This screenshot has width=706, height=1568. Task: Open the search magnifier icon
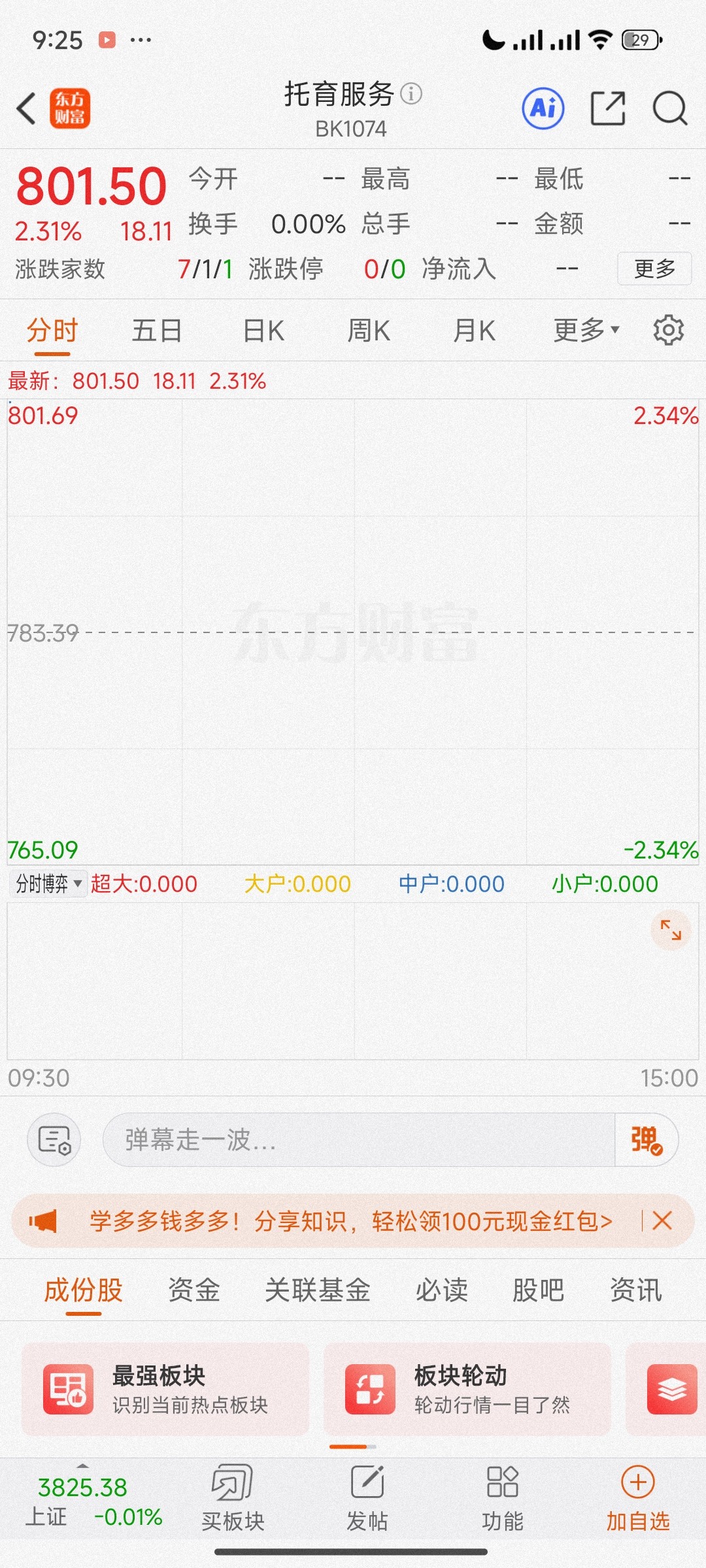(x=670, y=108)
